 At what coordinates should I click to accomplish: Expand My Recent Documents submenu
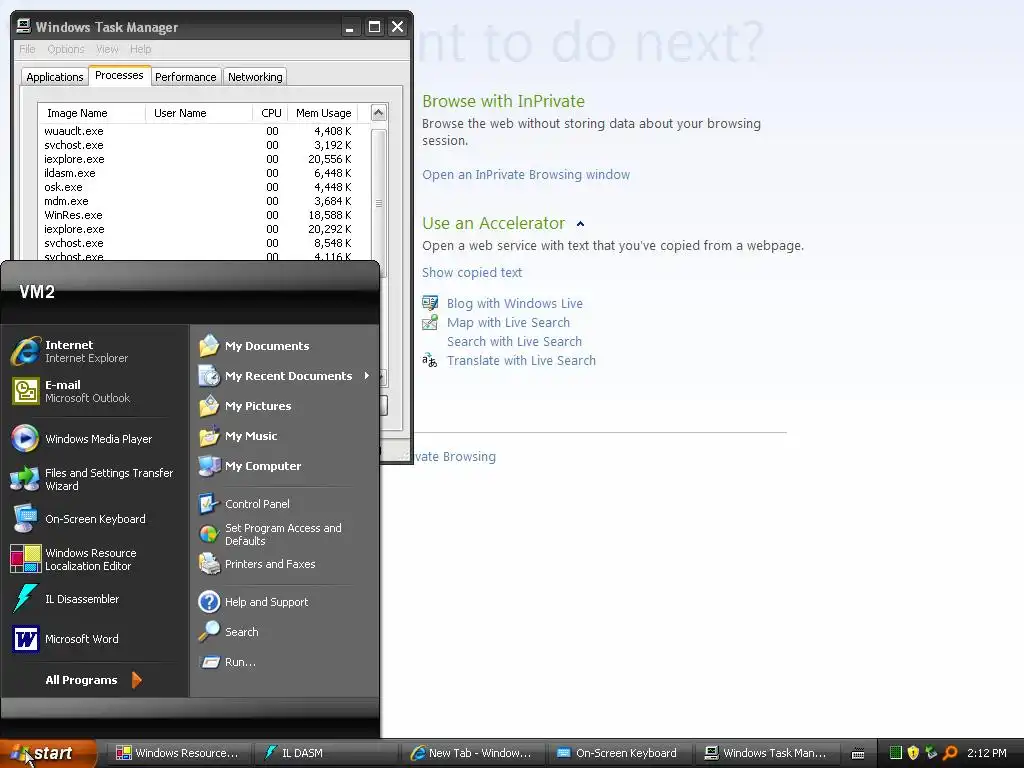(x=284, y=376)
